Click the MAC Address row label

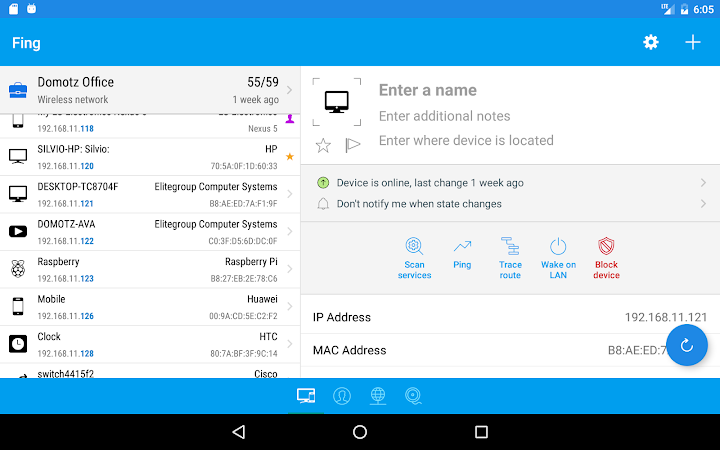pos(349,350)
